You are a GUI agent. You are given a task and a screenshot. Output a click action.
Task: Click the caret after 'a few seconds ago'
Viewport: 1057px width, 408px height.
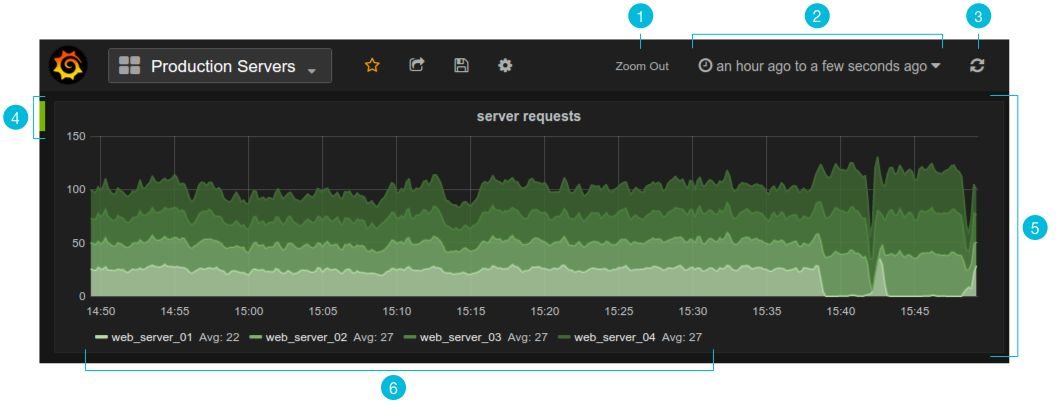936,66
